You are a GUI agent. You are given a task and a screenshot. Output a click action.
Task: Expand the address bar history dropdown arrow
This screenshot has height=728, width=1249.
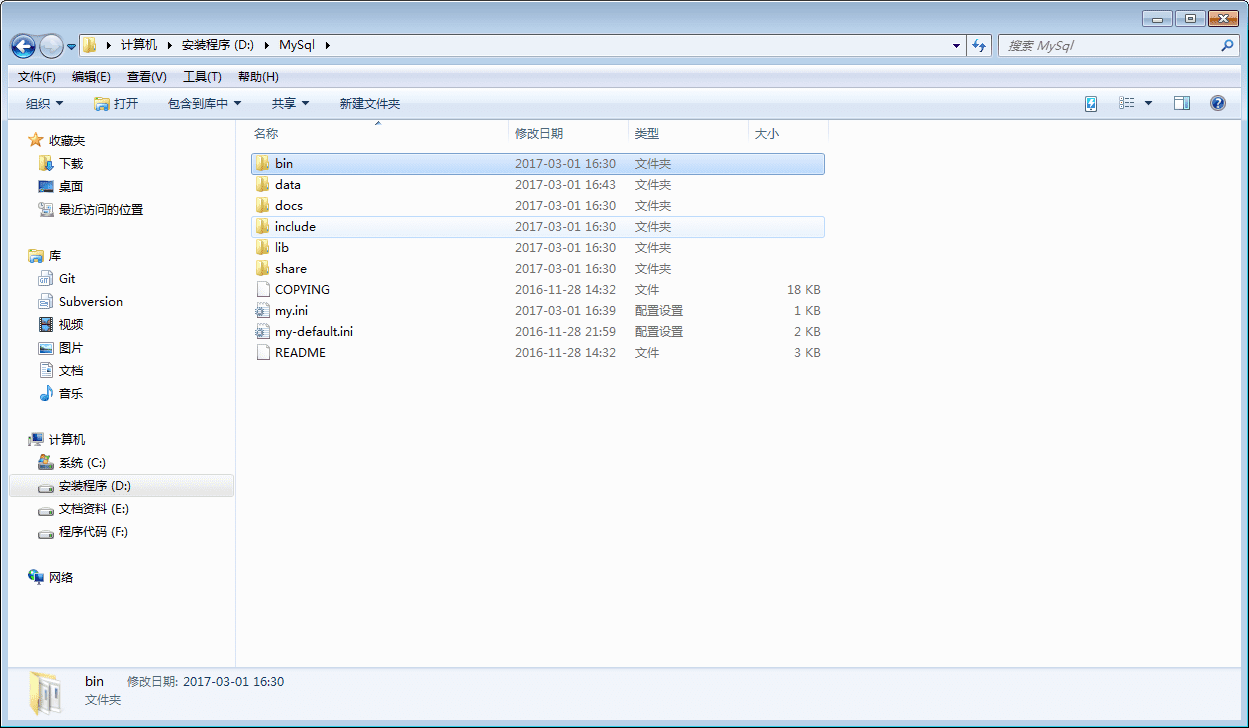957,46
